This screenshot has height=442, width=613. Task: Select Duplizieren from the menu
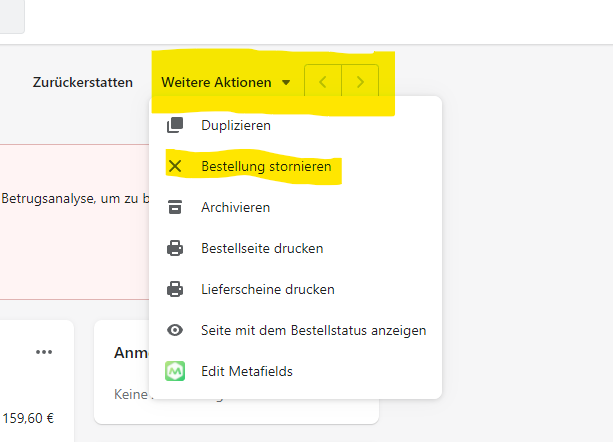(236, 125)
